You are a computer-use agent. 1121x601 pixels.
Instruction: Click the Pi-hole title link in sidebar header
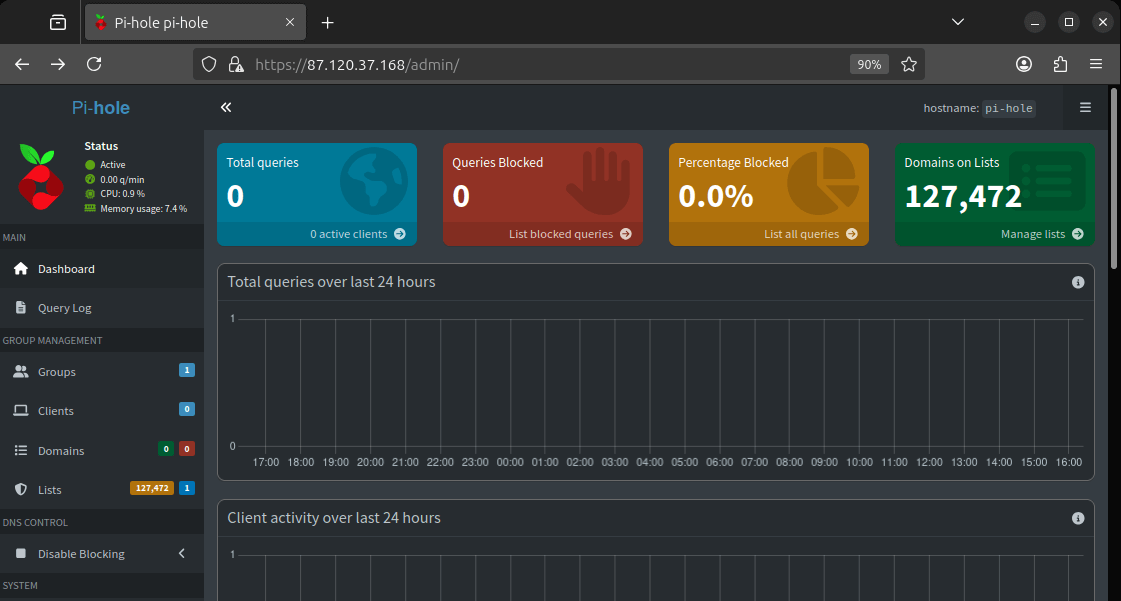101,108
